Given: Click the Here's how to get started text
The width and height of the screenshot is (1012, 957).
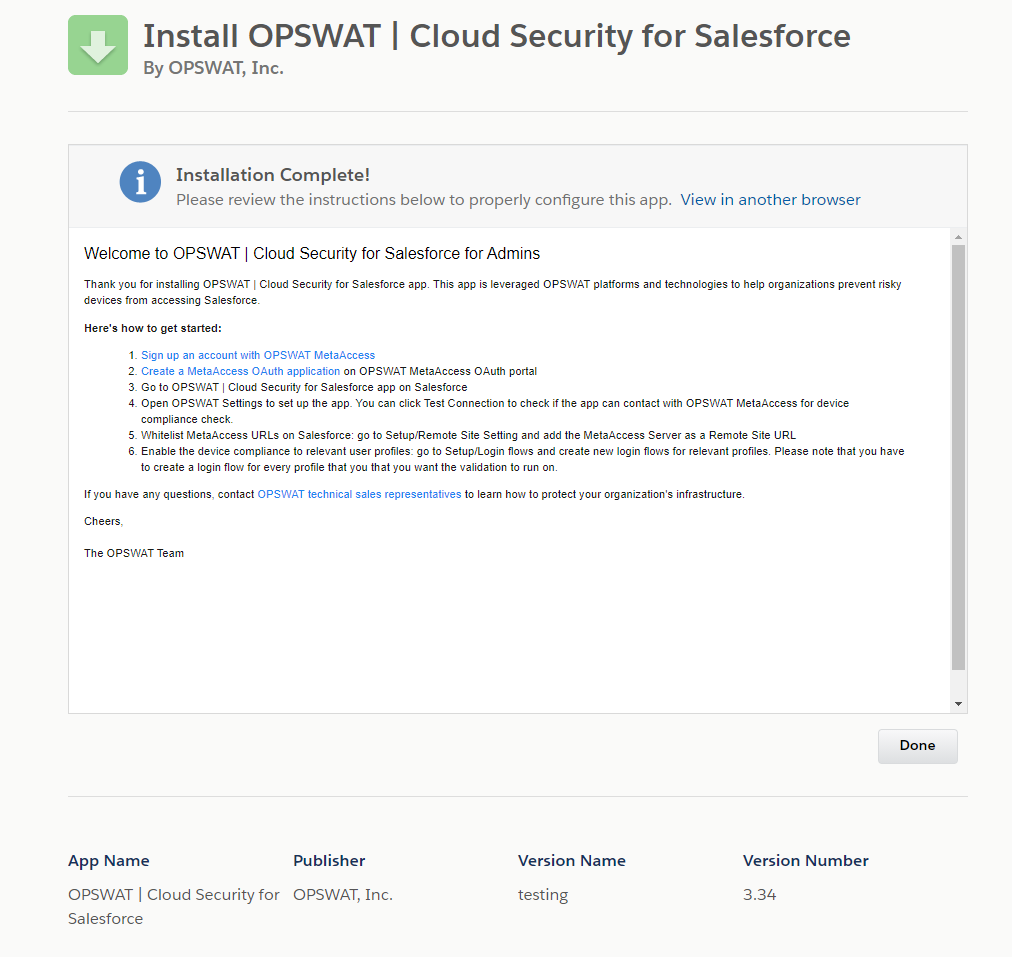Looking at the screenshot, I should pos(152,328).
